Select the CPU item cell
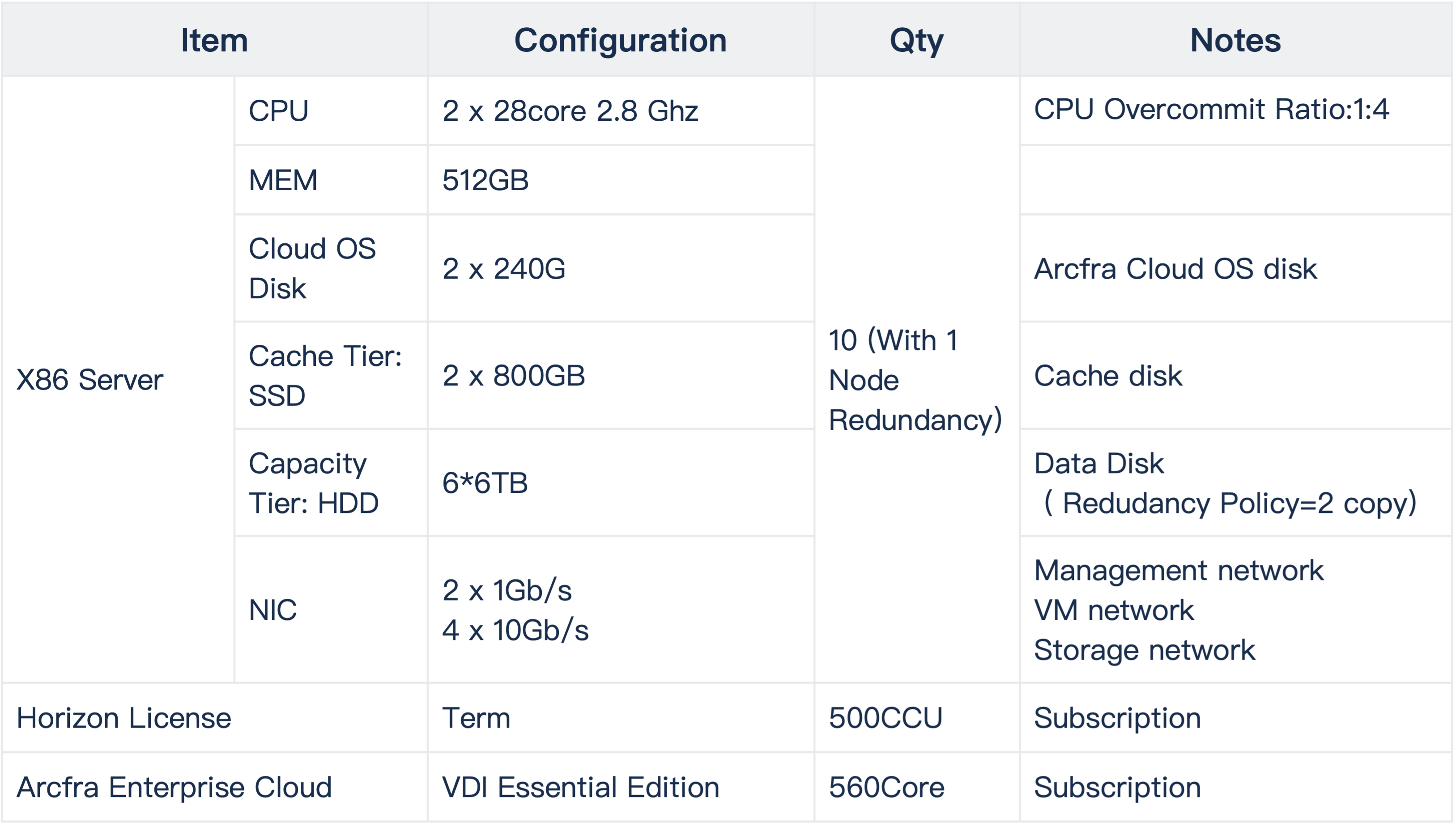 coord(331,110)
